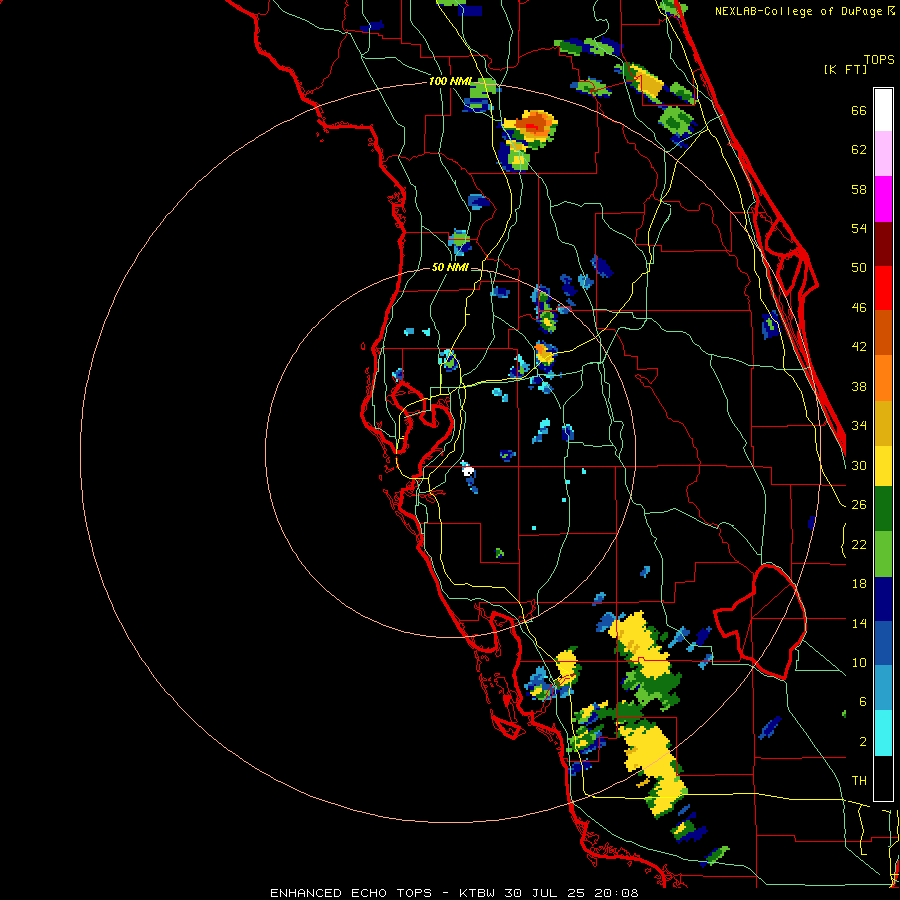Click the legend value 66

pos(859,110)
